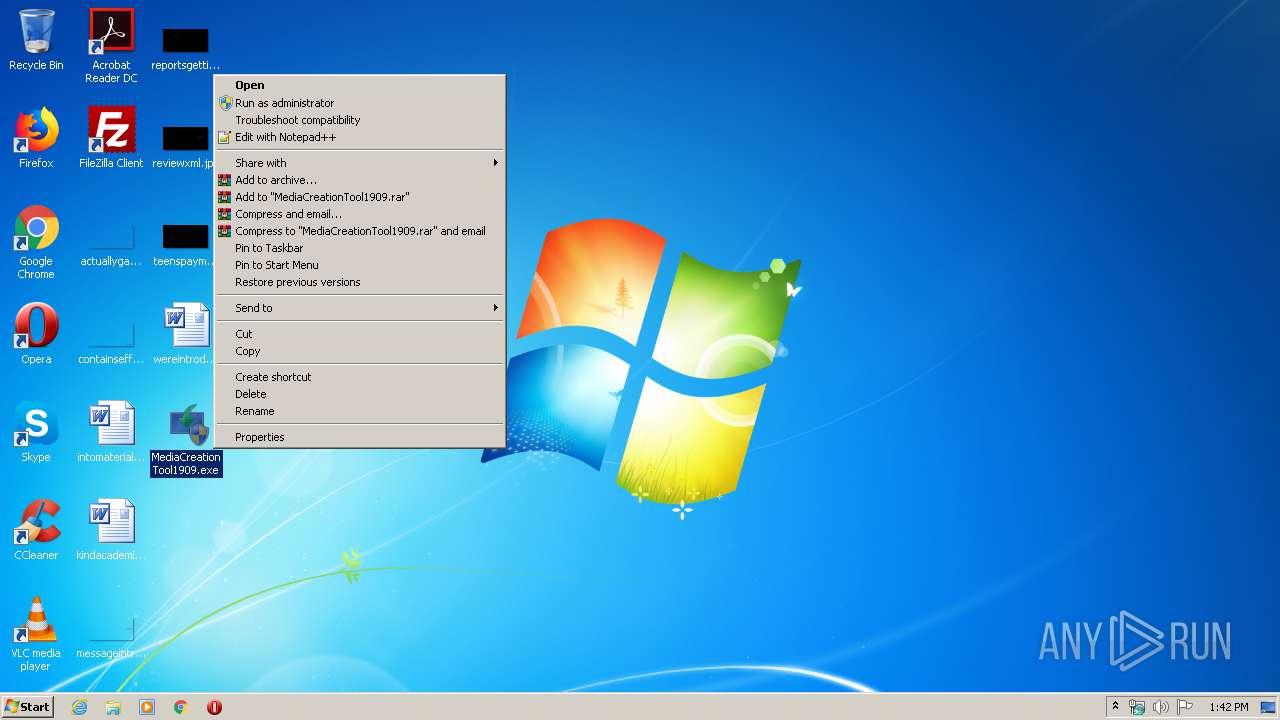Open the Recycle Bin desktop icon
The height and width of the screenshot is (720, 1280).
[x=36, y=40]
